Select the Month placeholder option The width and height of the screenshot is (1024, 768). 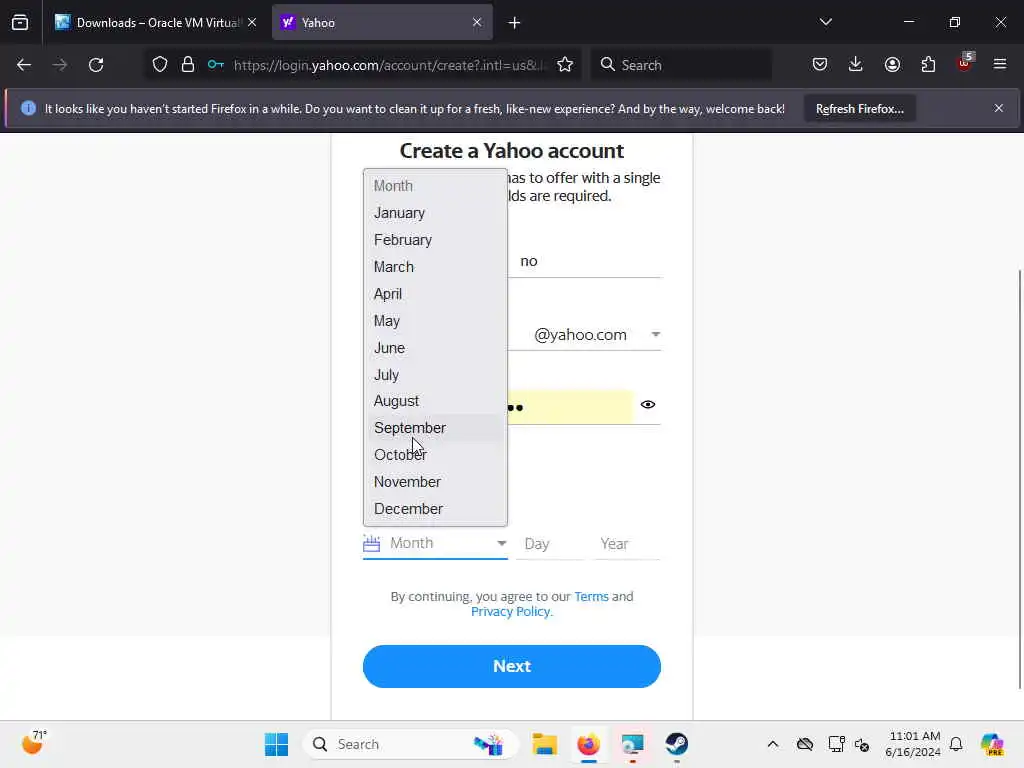435,185
